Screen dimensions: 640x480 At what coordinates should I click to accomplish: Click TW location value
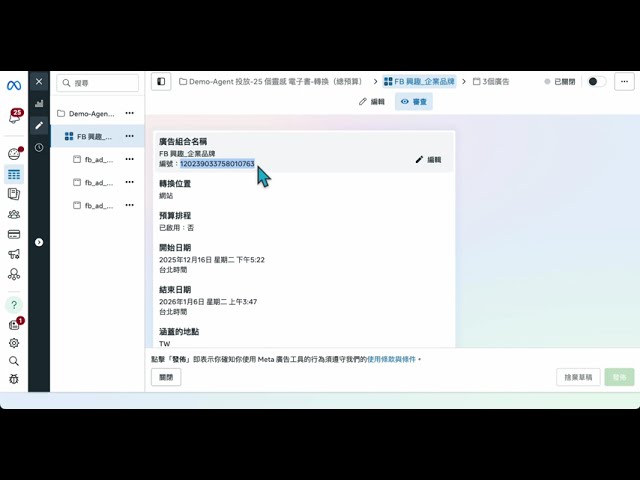pyautogui.click(x=164, y=344)
